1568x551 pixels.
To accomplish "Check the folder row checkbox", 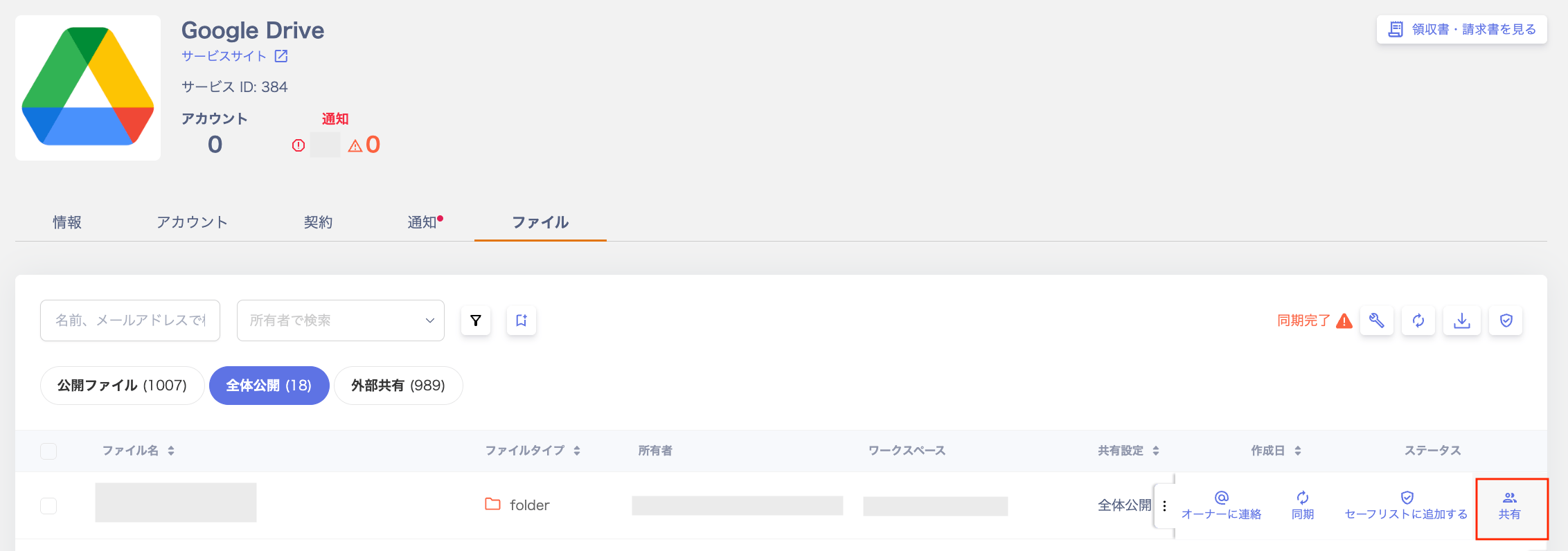I will pyautogui.click(x=48, y=506).
